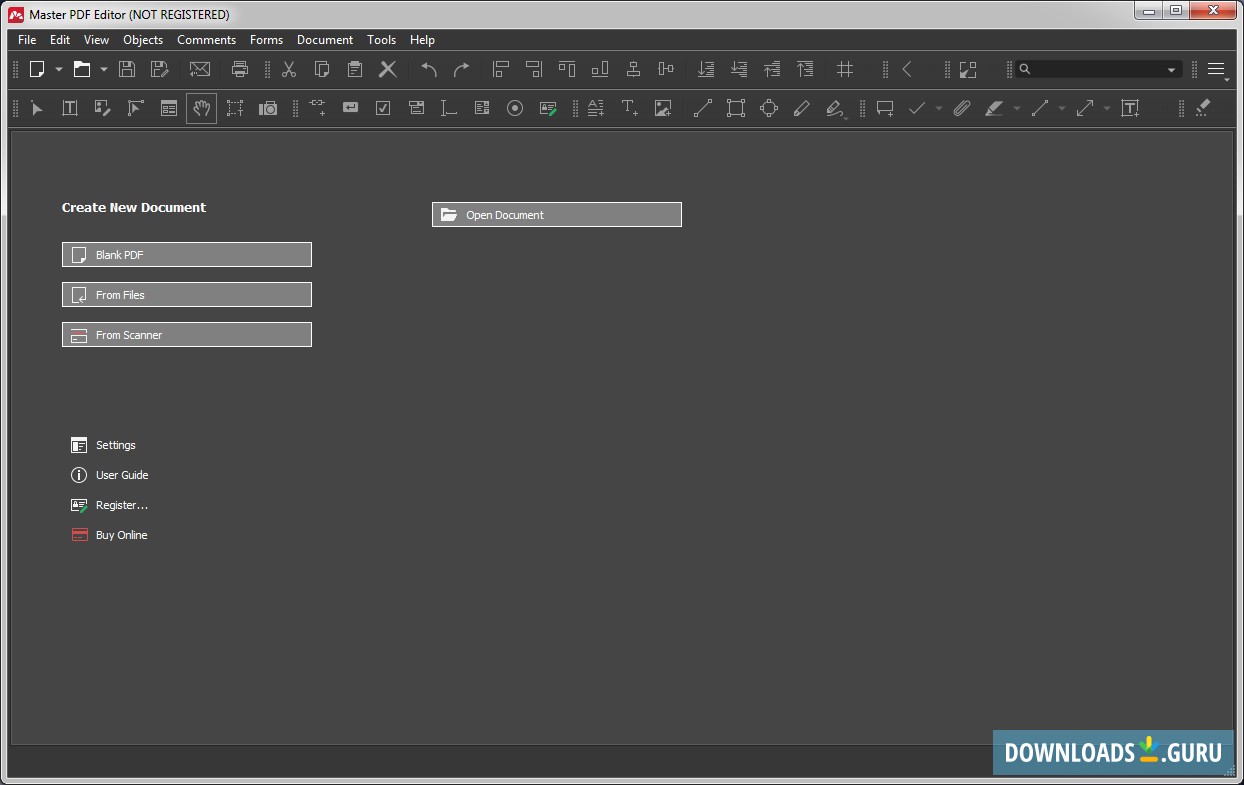
Task: Select the Edit Forms tool
Action: click(169, 108)
